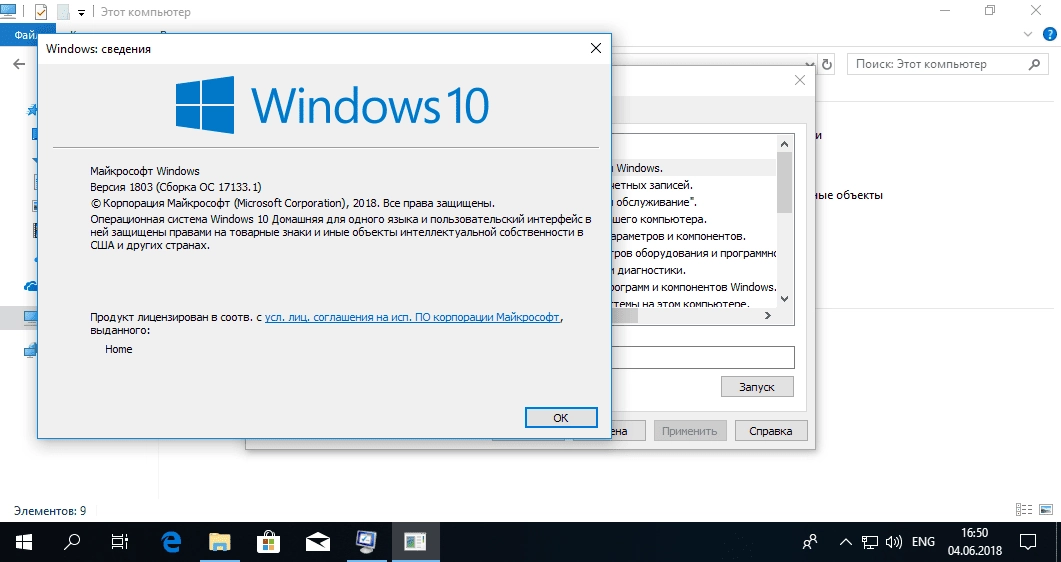Select the row ending 'етных записей.'
Image resolution: width=1061 pixels, height=562 pixels.
coord(694,185)
